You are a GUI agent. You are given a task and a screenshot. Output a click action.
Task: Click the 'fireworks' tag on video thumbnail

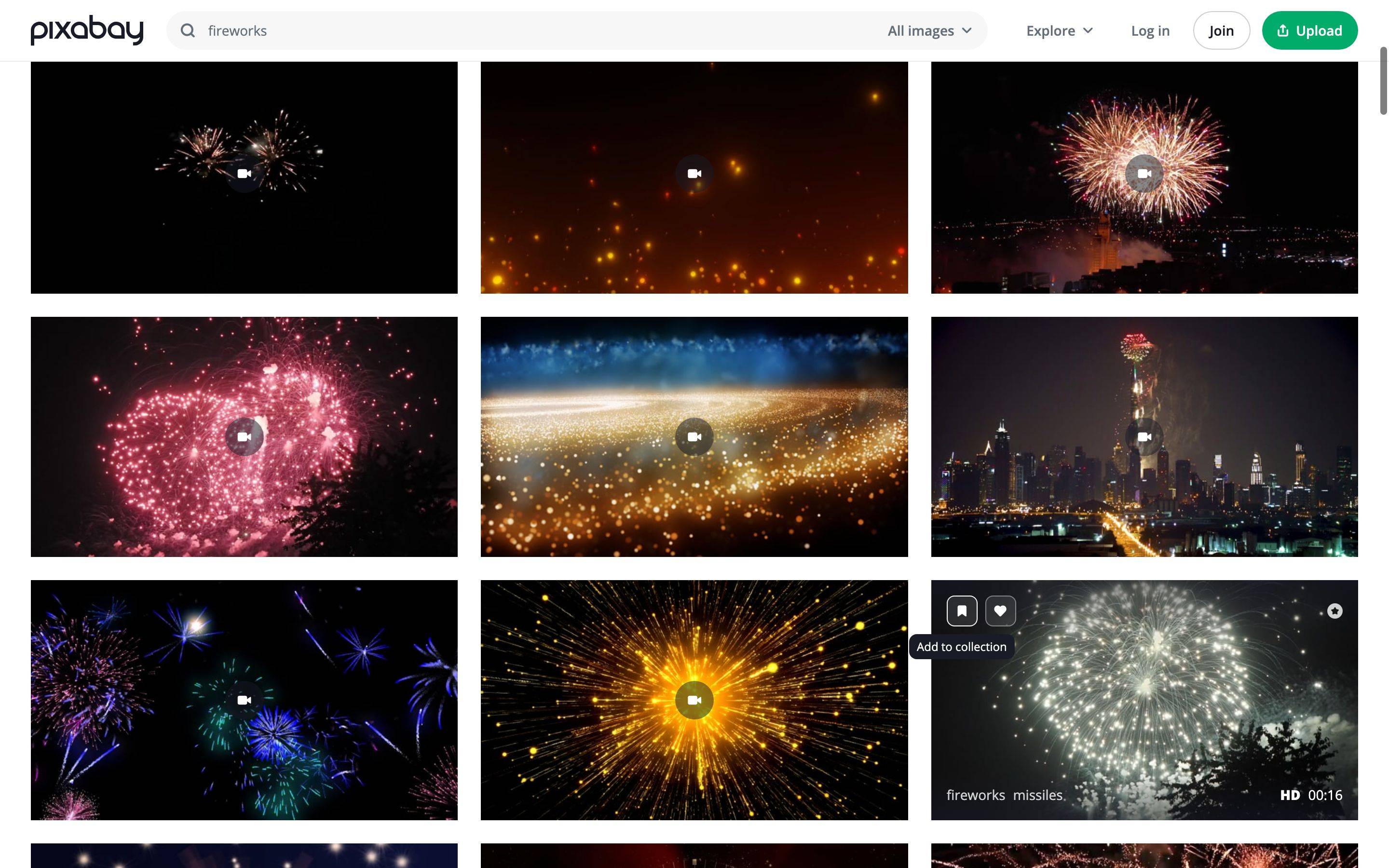(975, 795)
